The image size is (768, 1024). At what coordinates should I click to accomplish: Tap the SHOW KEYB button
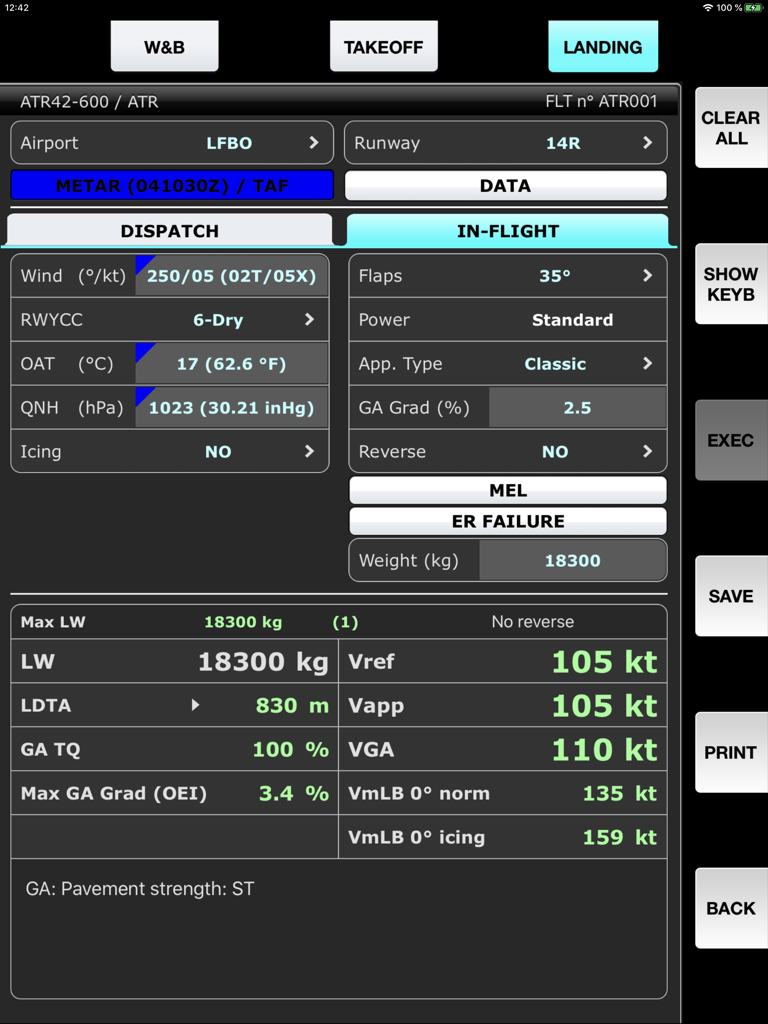coord(731,284)
